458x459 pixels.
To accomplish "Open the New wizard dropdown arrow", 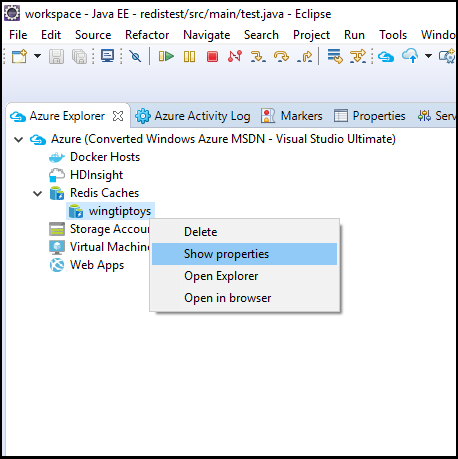I will [x=38, y=56].
